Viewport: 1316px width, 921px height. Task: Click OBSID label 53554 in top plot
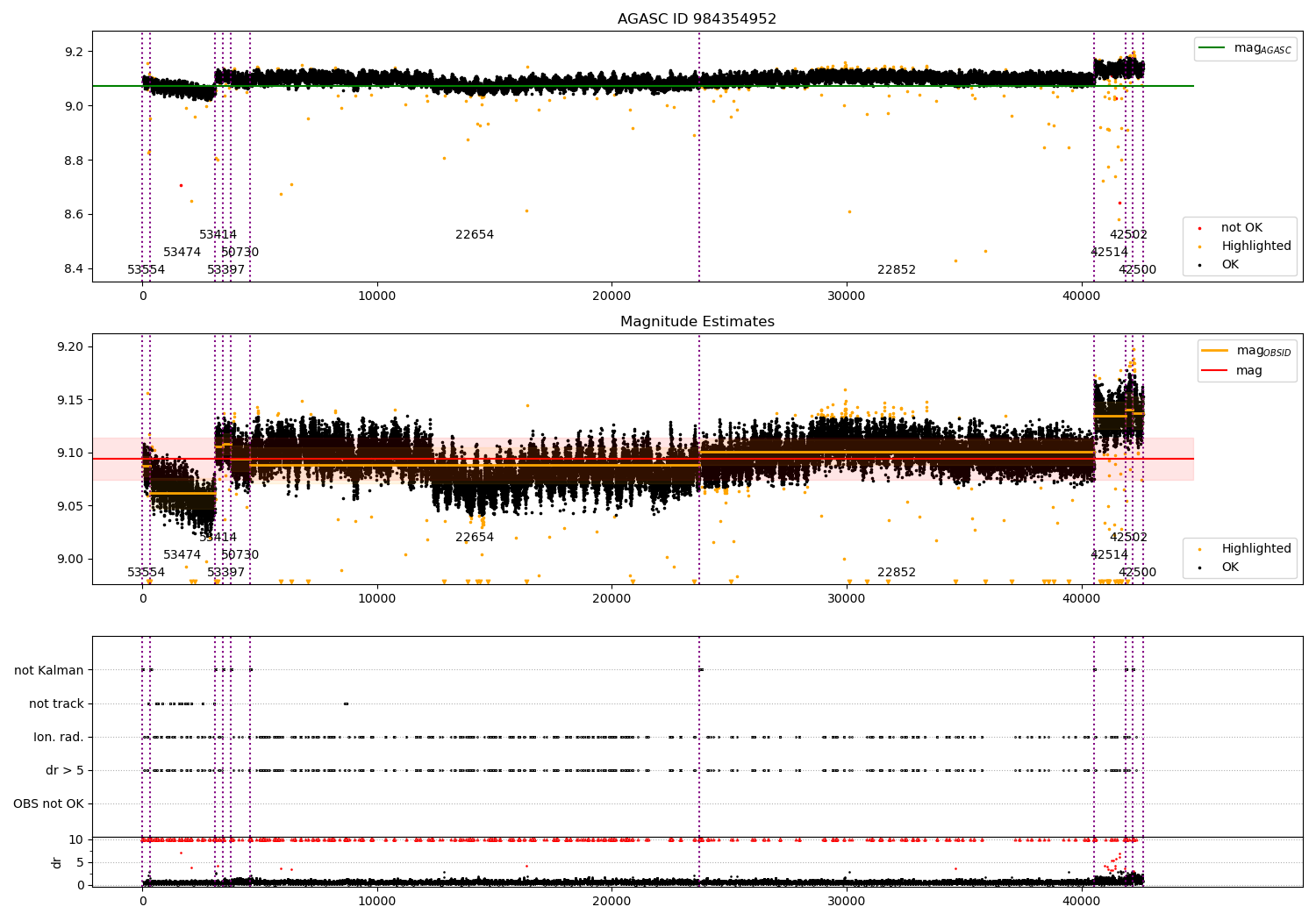point(146,270)
